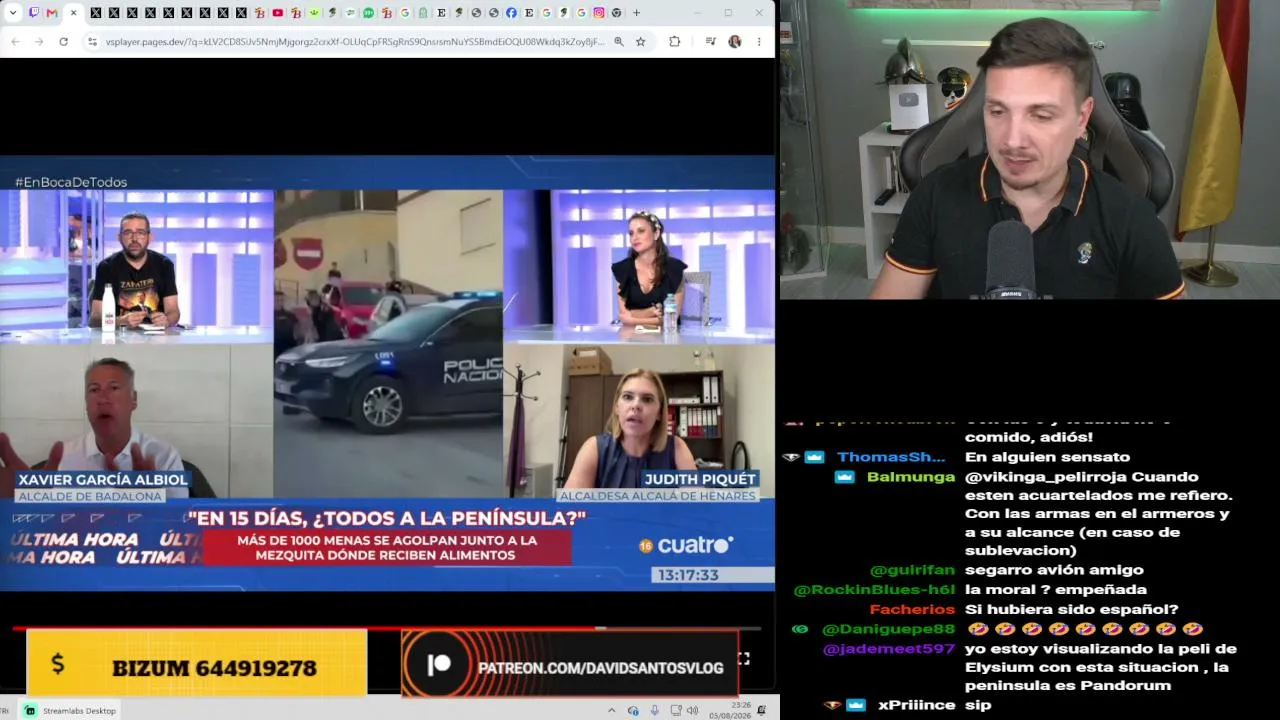The height and width of the screenshot is (720, 1280).
Task: Switch to the Gmail tab
Action: click(x=52, y=13)
